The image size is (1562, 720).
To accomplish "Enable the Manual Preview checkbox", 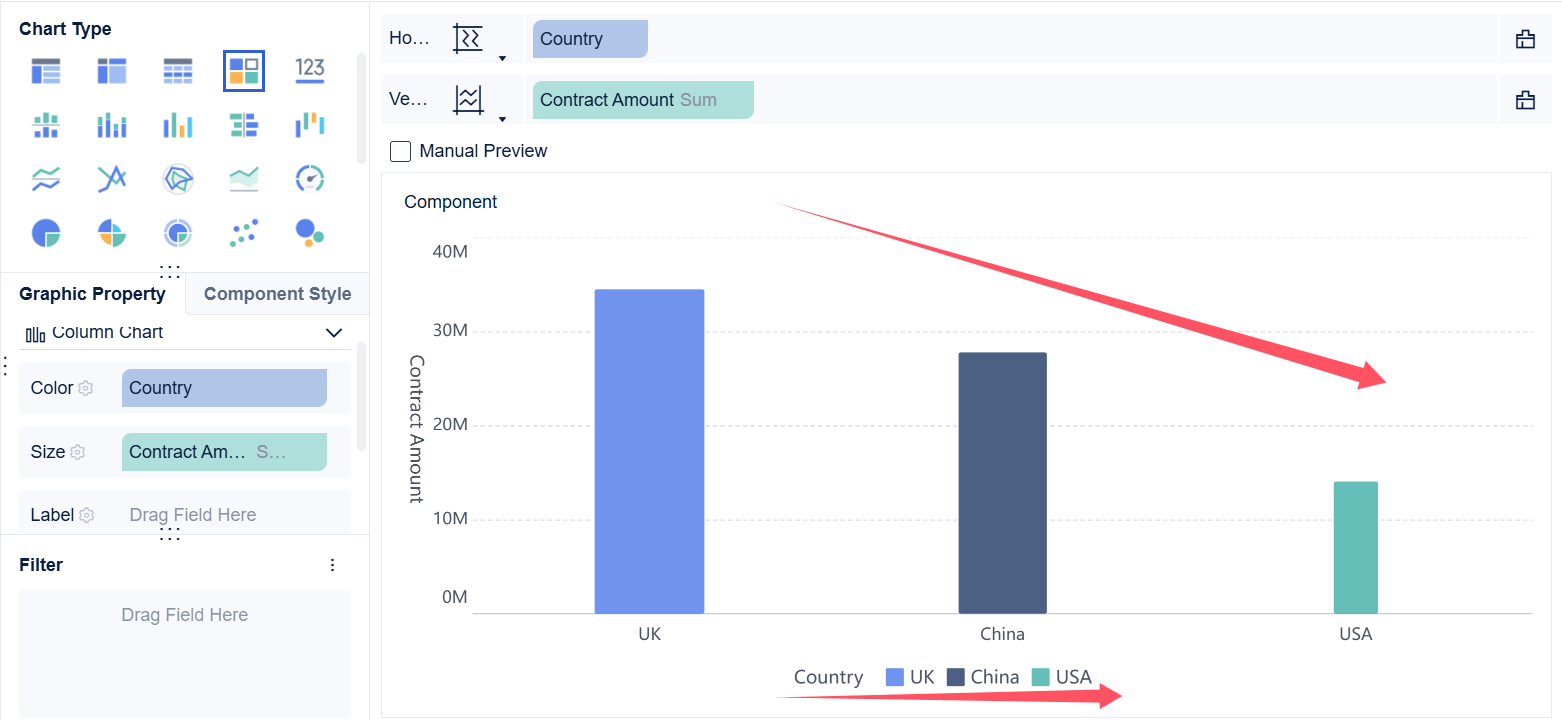I will click(x=401, y=151).
